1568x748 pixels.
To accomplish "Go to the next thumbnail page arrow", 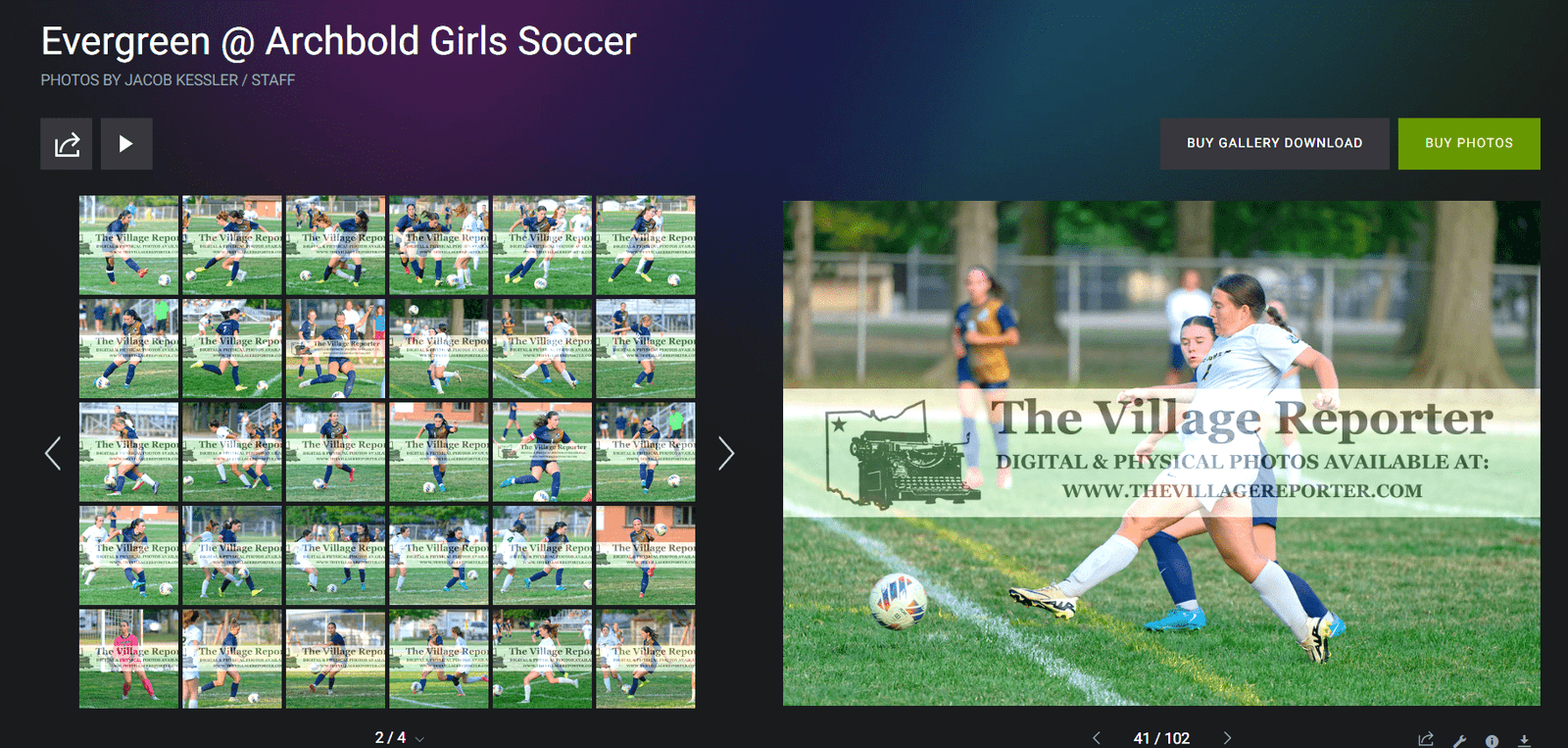I will (725, 453).
